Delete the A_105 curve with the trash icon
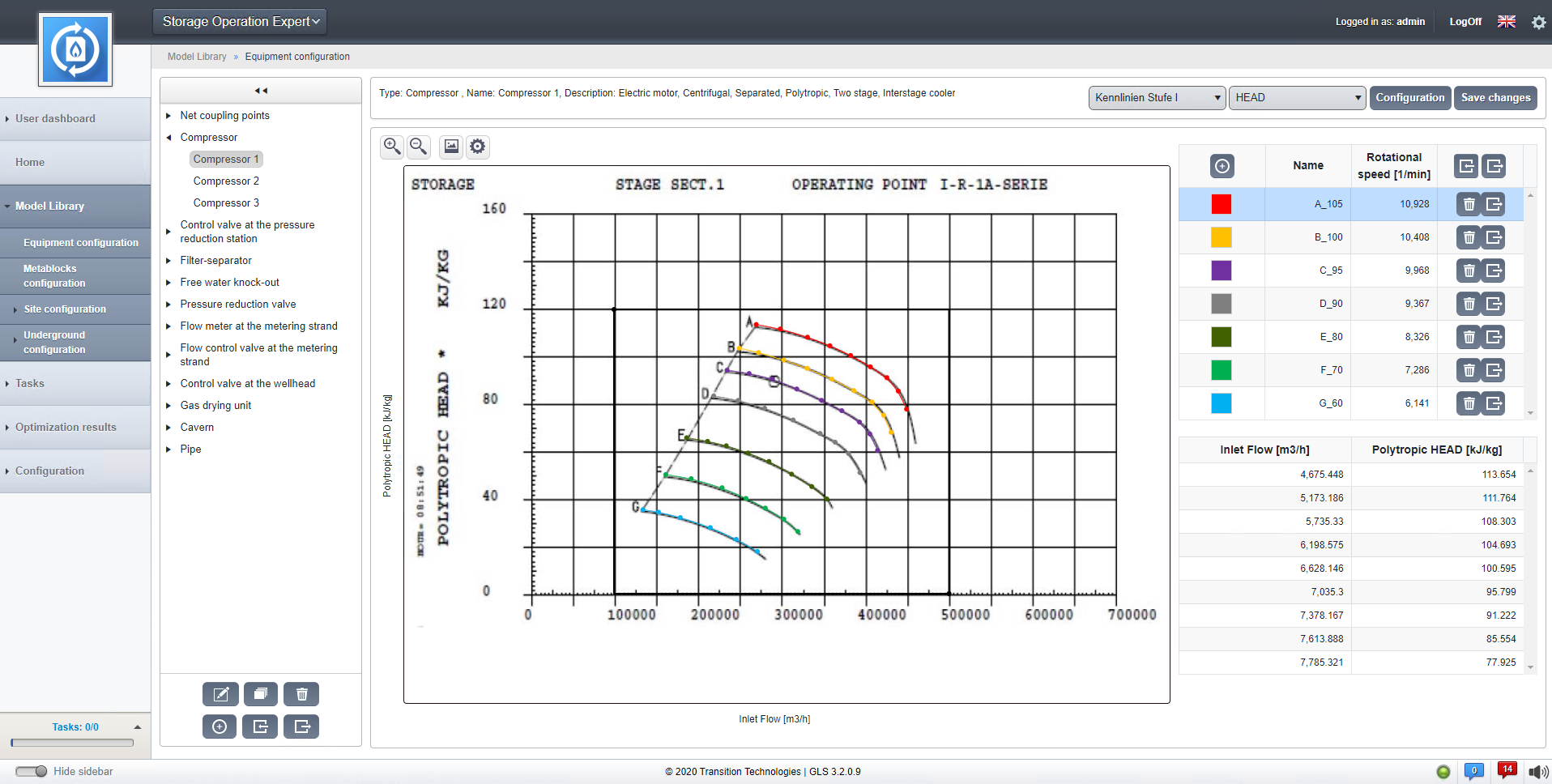The height and width of the screenshot is (784, 1552). tap(1469, 204)
